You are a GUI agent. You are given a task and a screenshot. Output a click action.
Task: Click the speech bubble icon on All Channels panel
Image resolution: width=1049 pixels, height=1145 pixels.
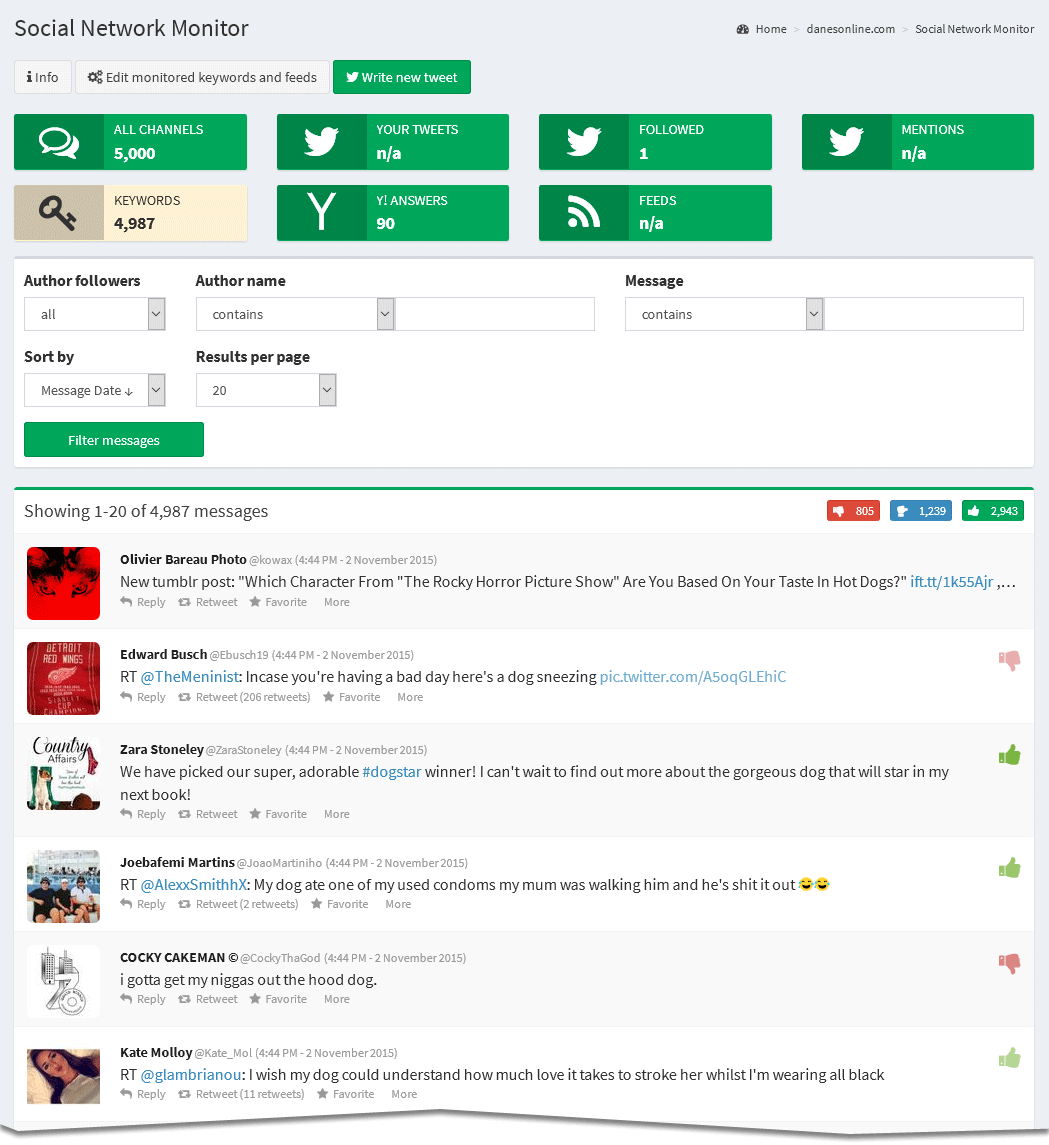pyautogui.click(x=58, y=141)
